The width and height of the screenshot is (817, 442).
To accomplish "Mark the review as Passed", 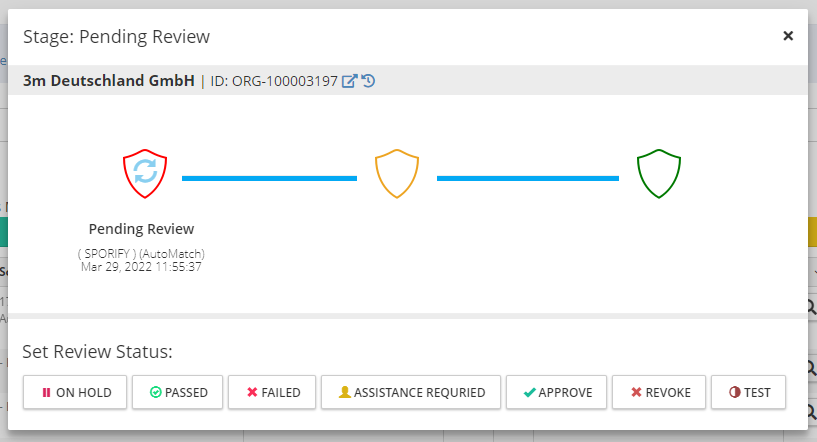I will (178, 392).
